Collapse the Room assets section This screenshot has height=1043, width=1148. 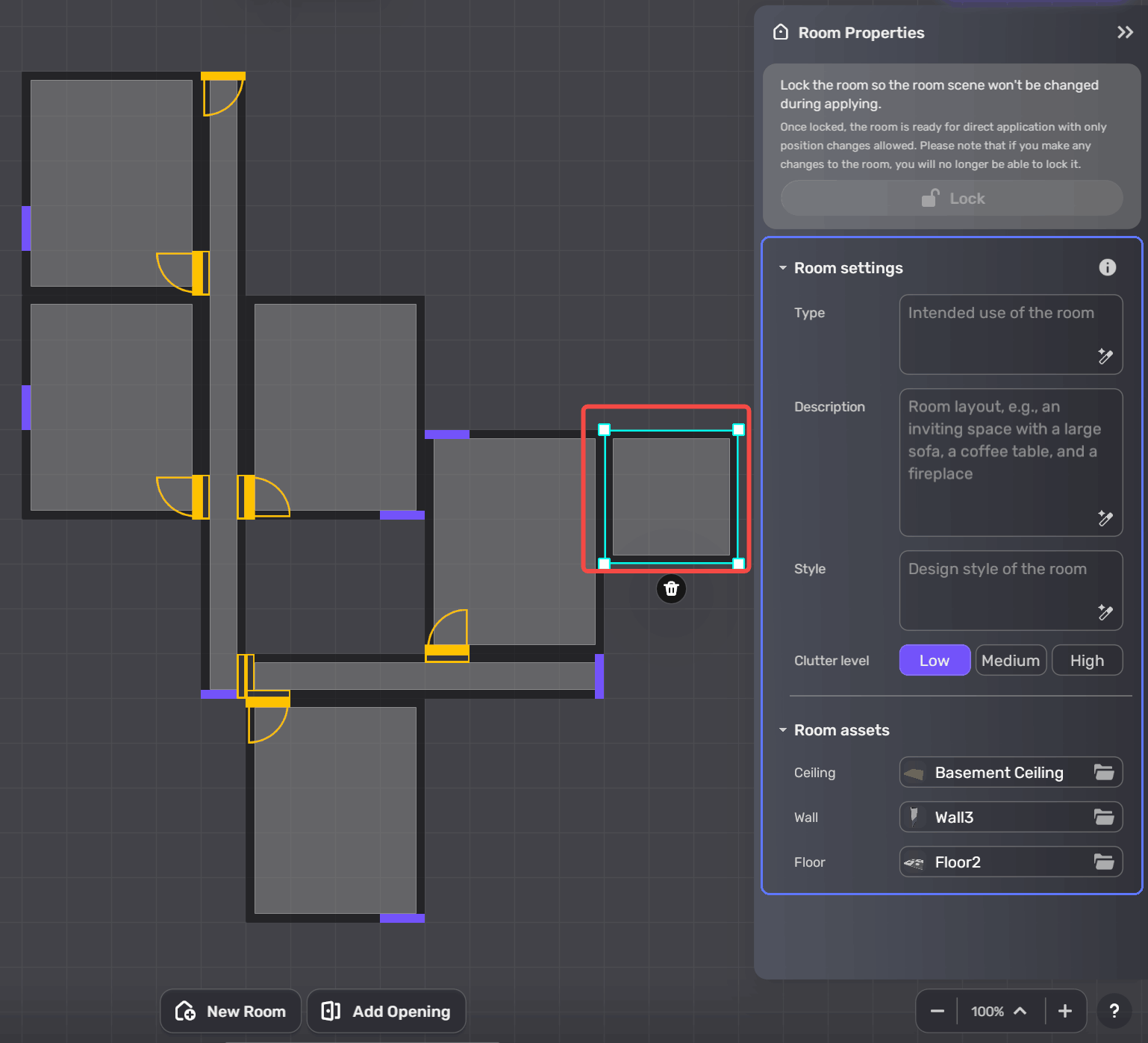tap(783, 730)
